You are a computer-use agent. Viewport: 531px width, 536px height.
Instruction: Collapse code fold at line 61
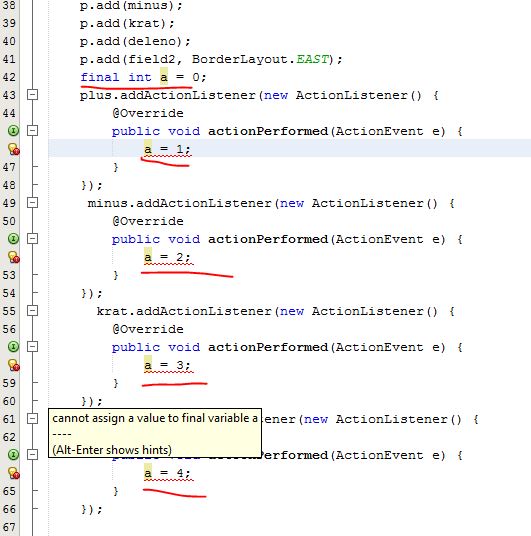tap(32, 419)
